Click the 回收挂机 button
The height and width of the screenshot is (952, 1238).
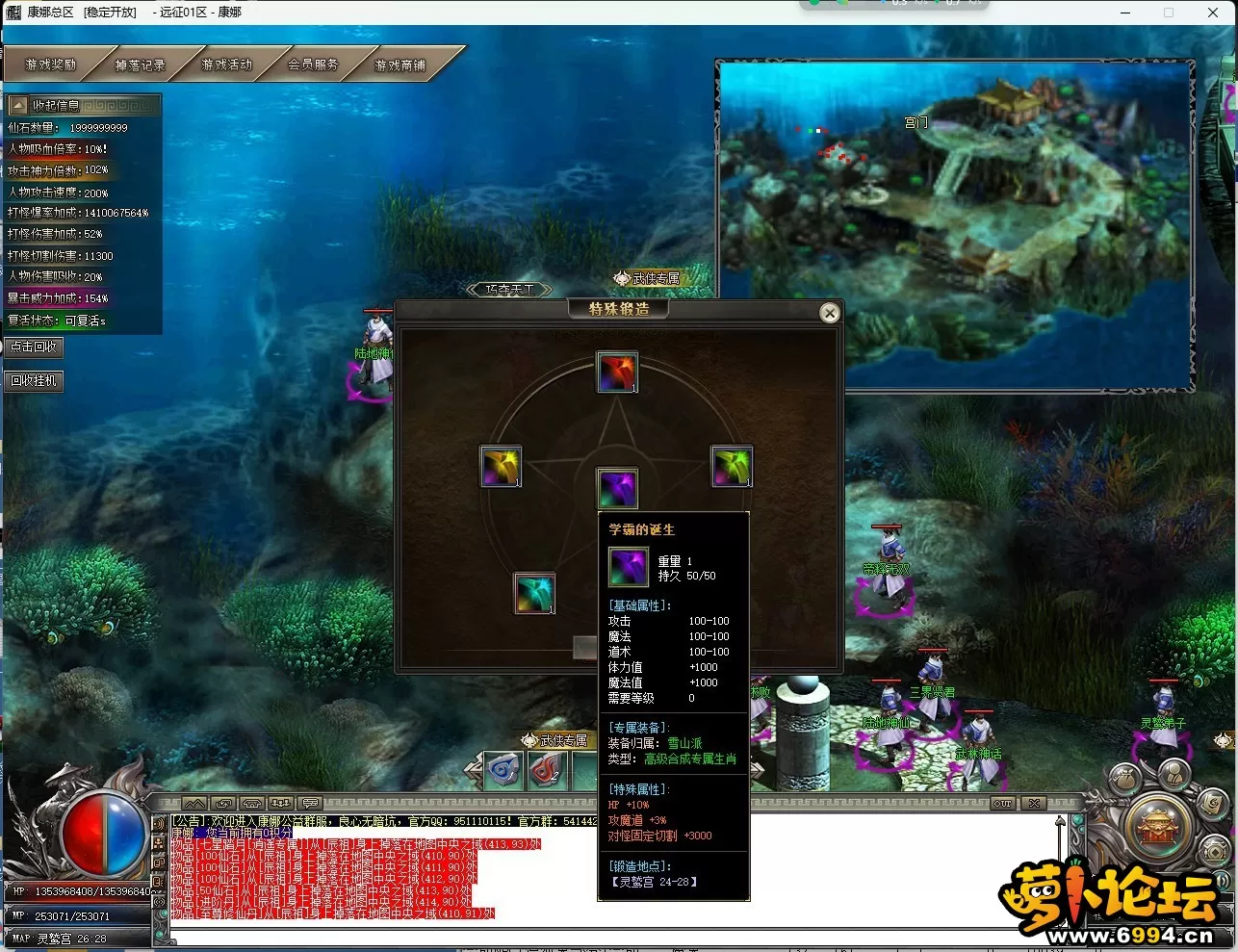[x=34, y=380]
